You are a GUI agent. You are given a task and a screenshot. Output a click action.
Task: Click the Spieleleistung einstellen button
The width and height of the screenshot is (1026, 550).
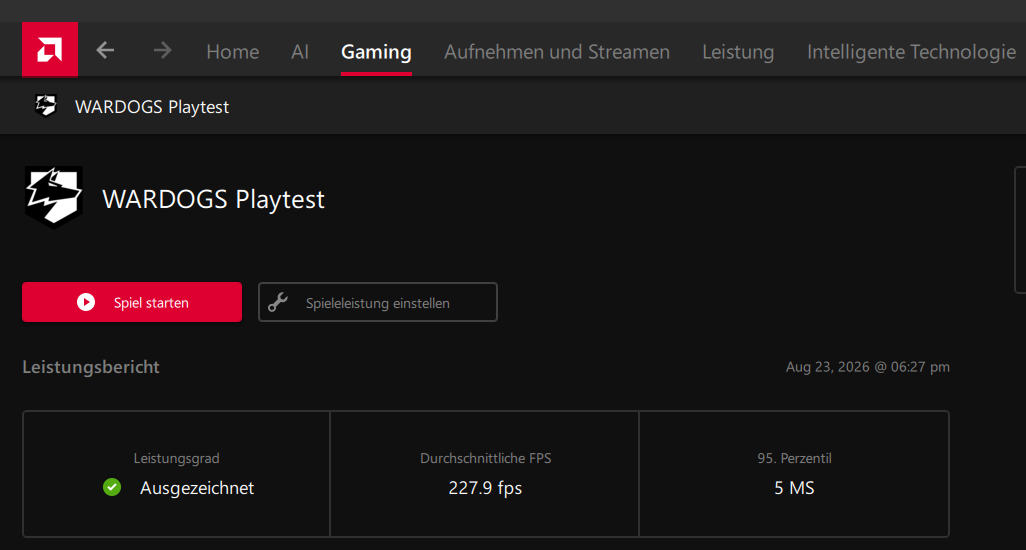(378, 302)
